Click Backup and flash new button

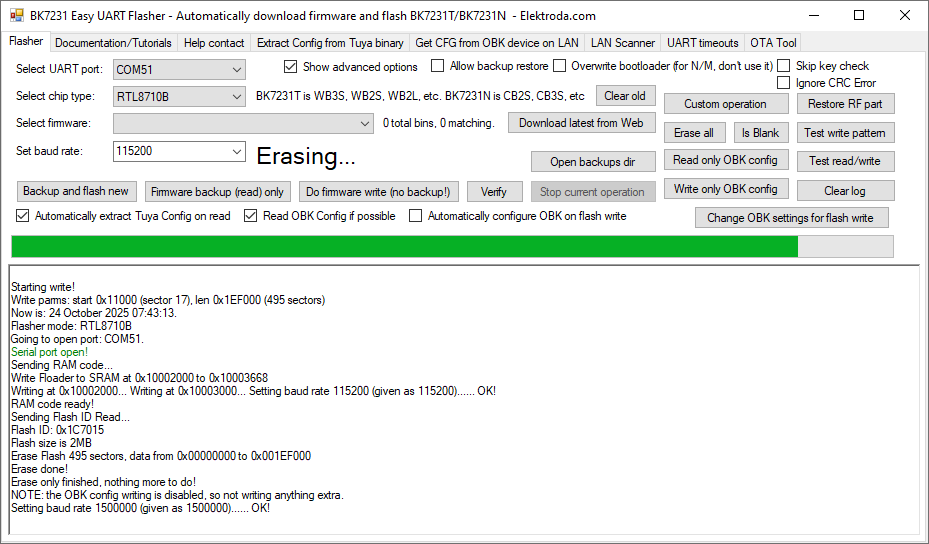coord(76,191)
